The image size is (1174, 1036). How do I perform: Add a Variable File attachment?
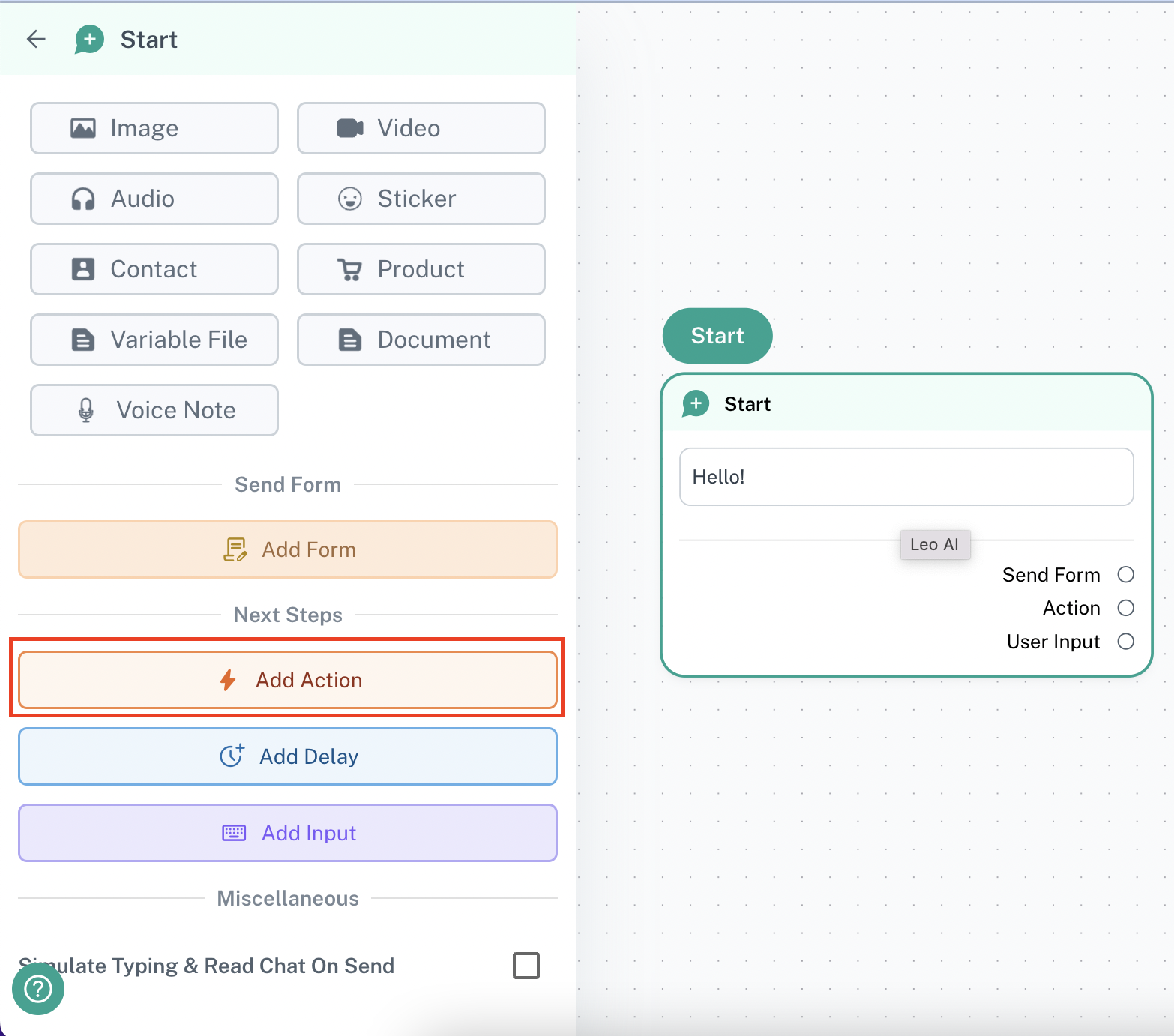click(x=154, y=340)
